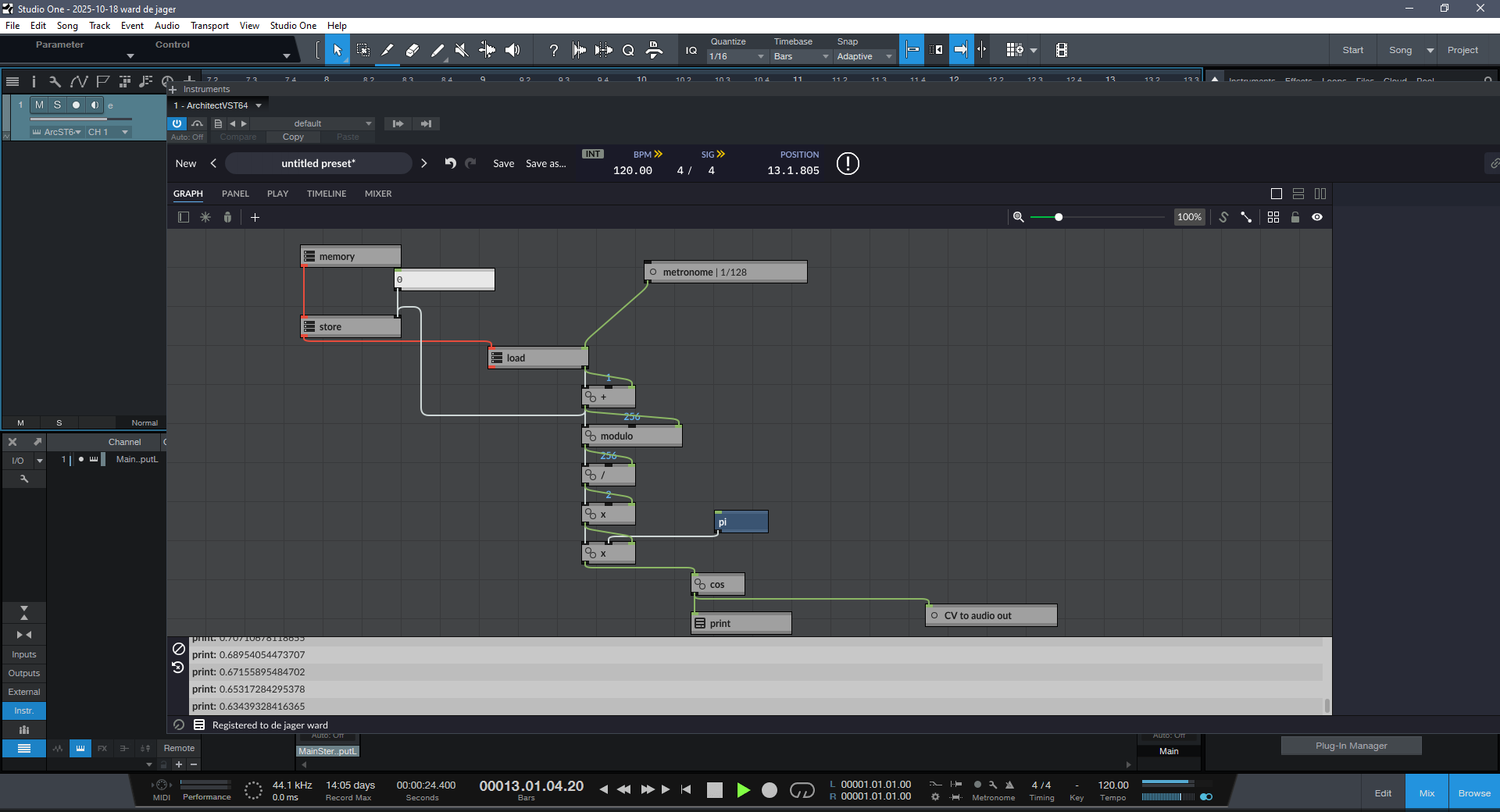
Task: Adjust the graph zoom slider handle
Action: click(x=1059, y=217)
